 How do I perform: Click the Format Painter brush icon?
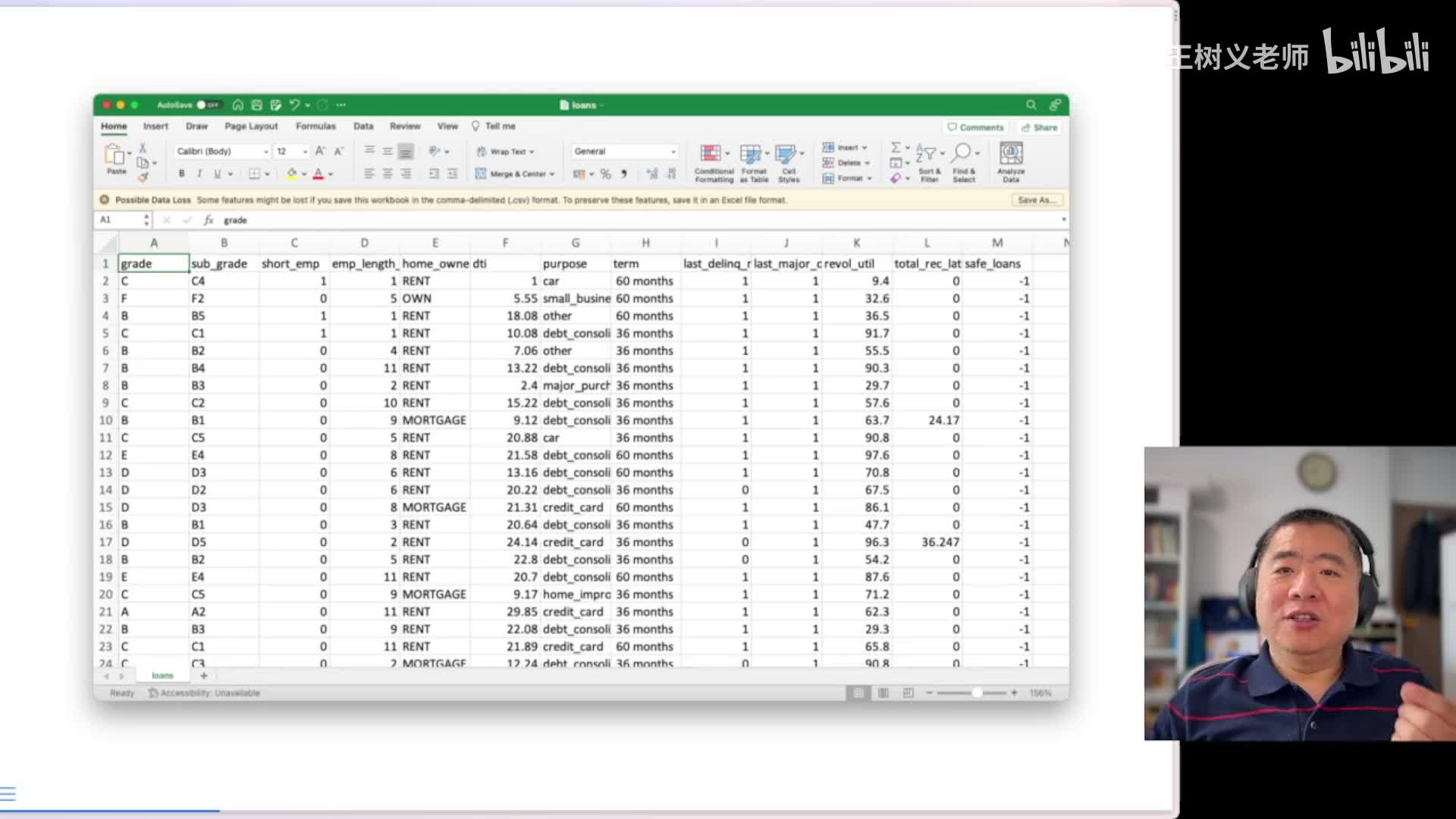143,177
